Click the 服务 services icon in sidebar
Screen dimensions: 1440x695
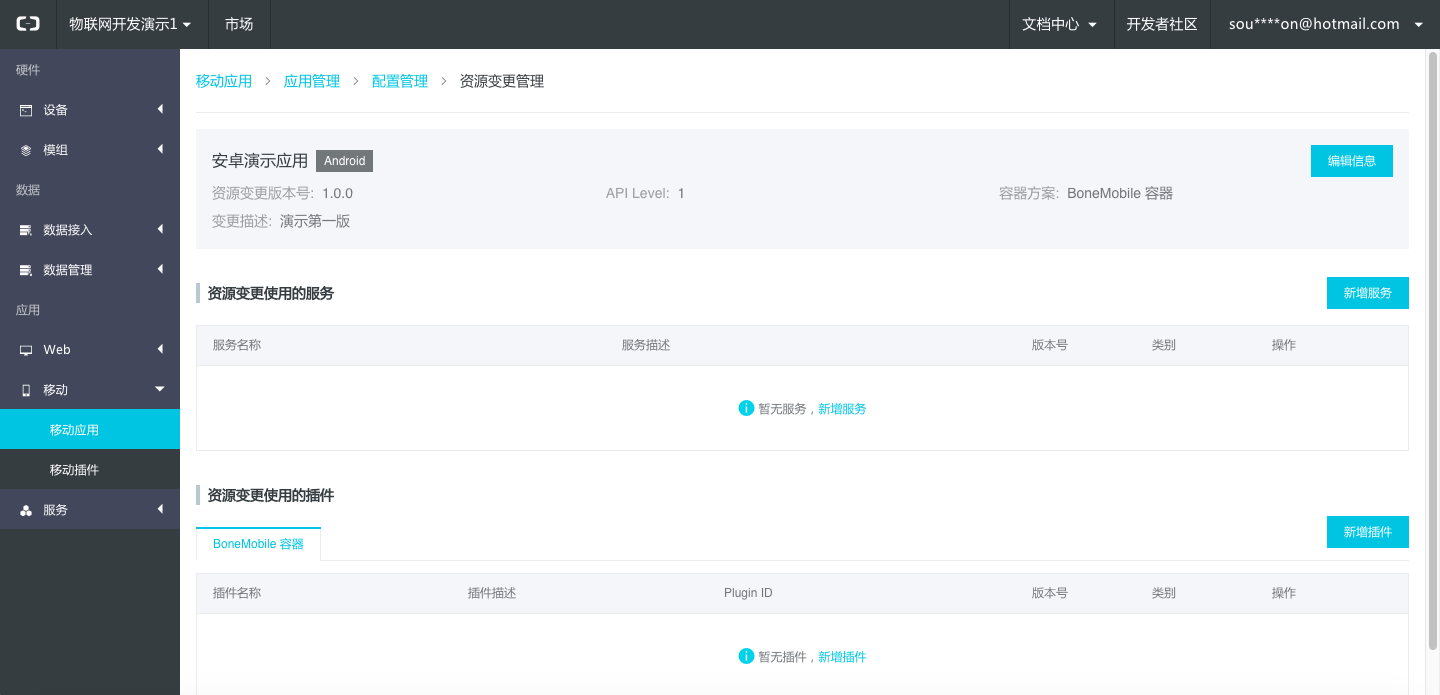click(26, 510)
